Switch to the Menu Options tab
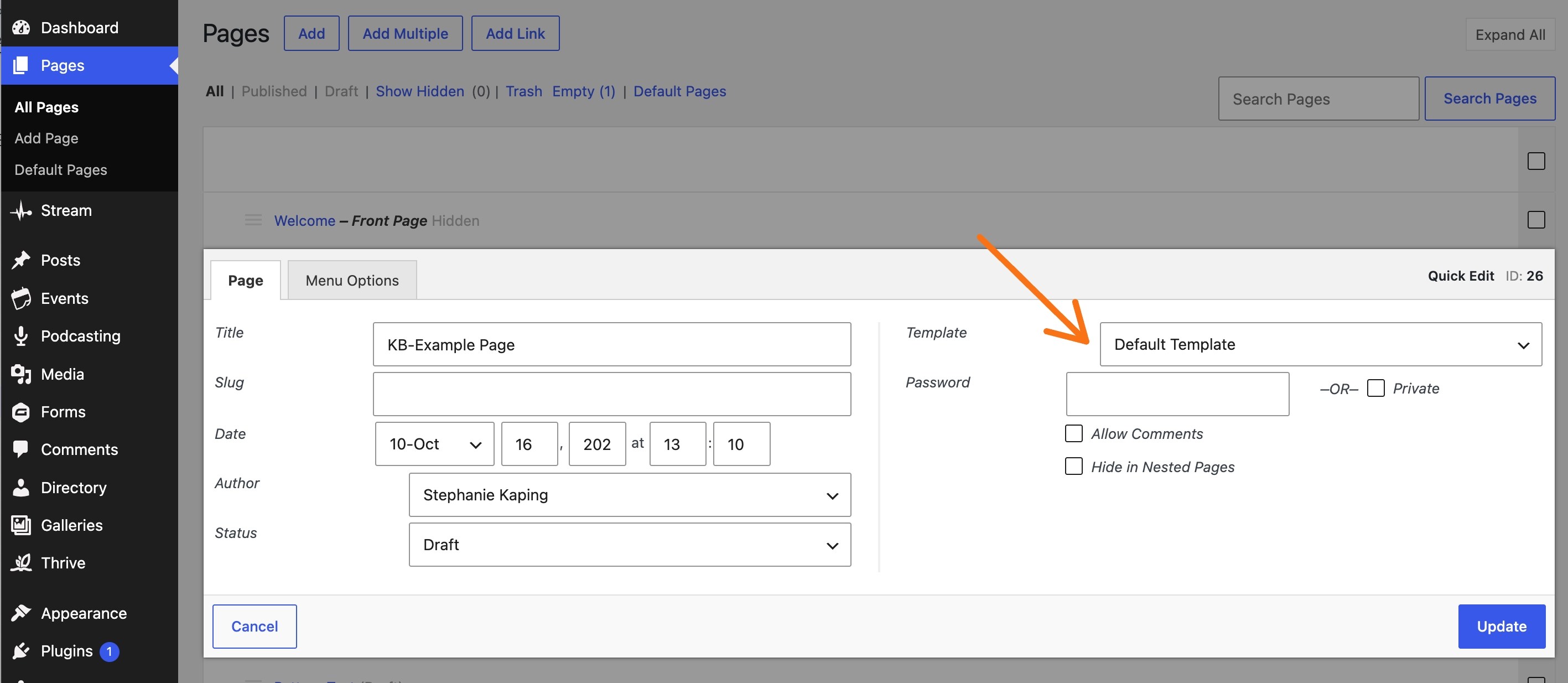1568x683 pixels. 352,280
